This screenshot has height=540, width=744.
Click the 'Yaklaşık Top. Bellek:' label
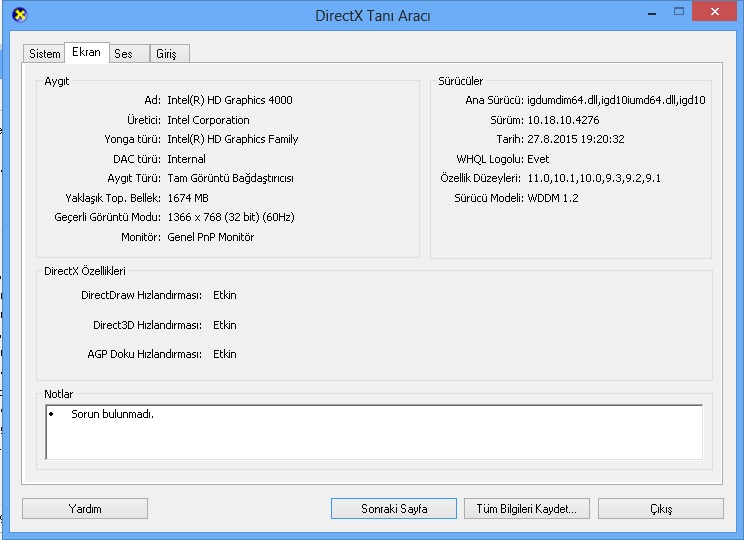tap(113, 198)
